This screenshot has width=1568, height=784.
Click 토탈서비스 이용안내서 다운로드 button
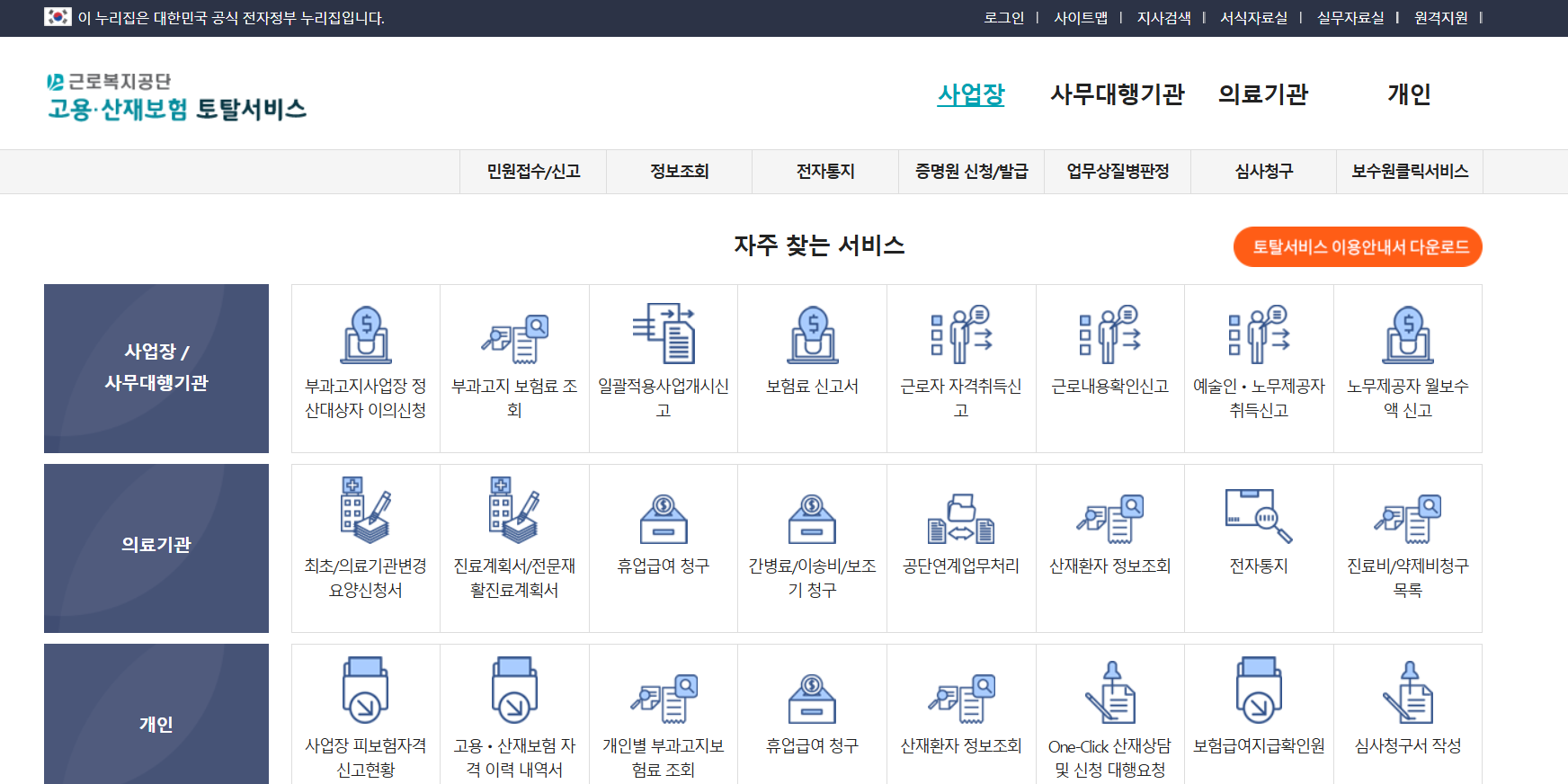click(1358, 247)
